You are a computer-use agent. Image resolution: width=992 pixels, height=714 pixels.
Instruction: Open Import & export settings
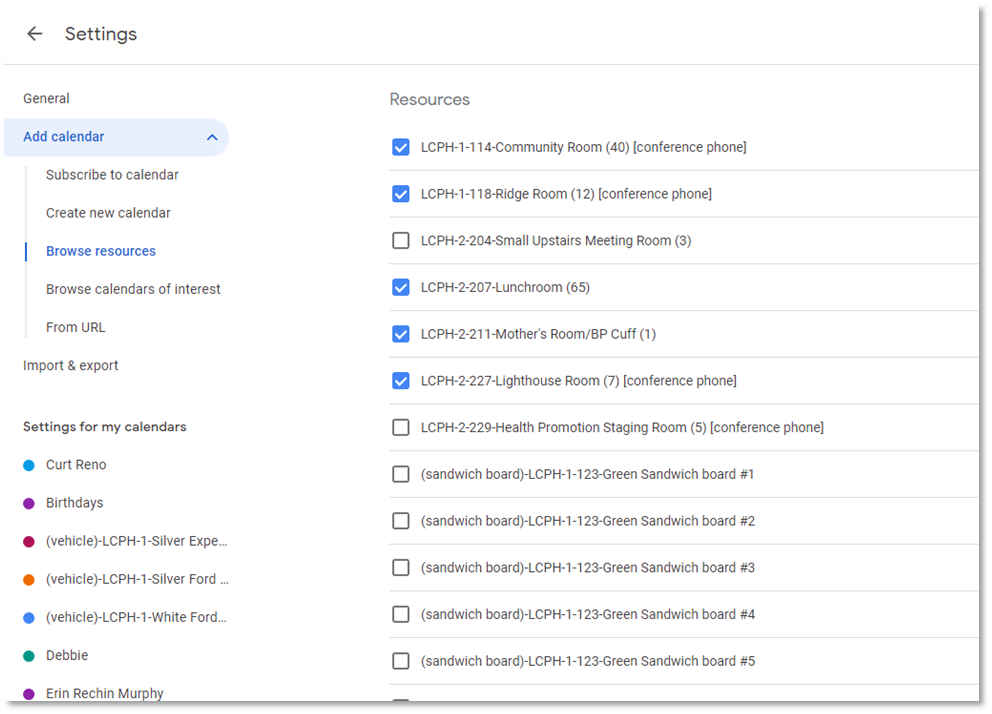(x=71, y=366)
